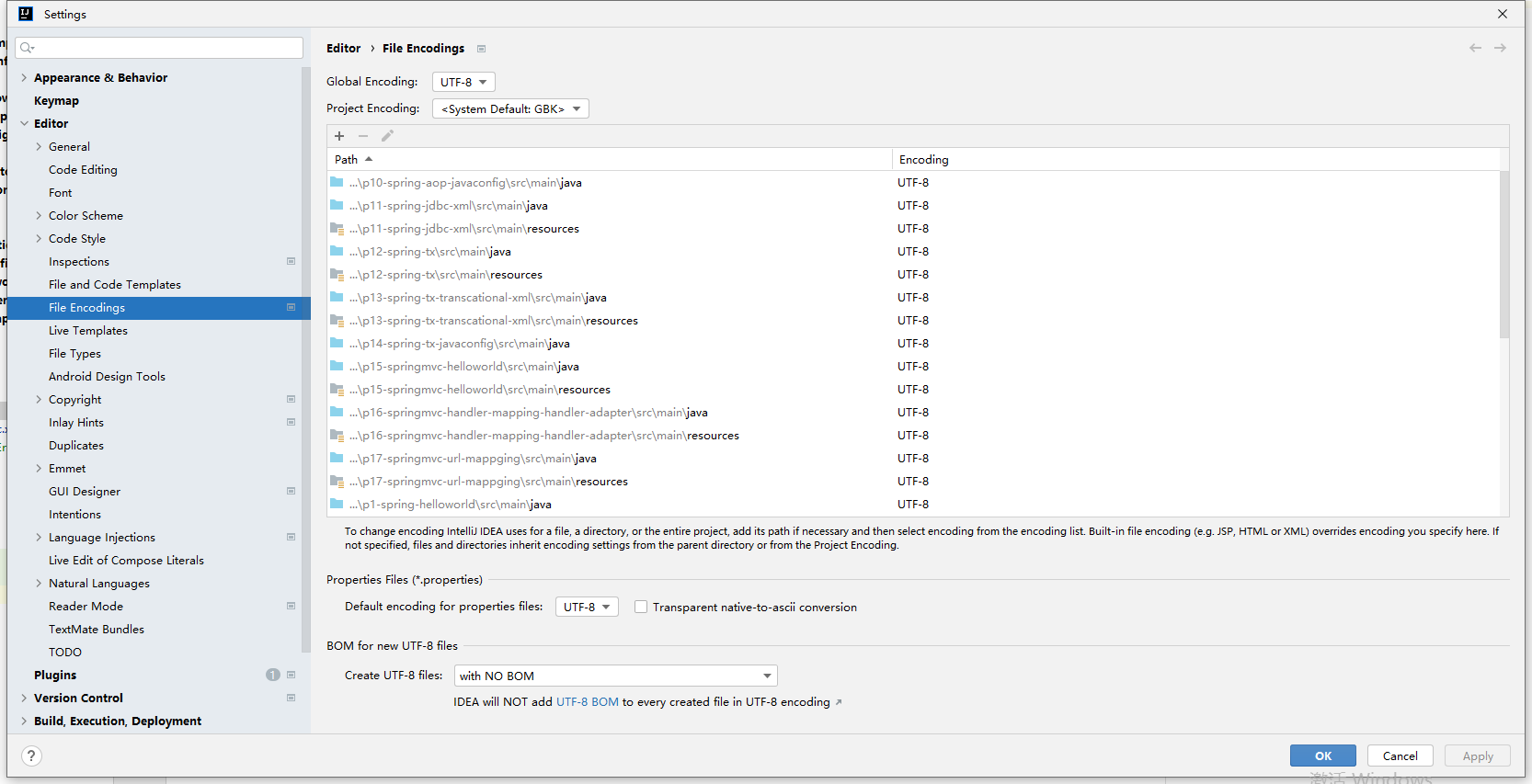The image size is (1532, 784).
Task: Open the TODO settings page
Action: (65, 652)
